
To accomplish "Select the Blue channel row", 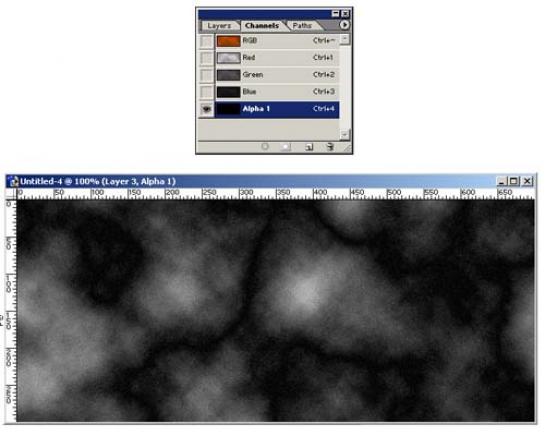I will pyautogui.click(x=277, y=92).
